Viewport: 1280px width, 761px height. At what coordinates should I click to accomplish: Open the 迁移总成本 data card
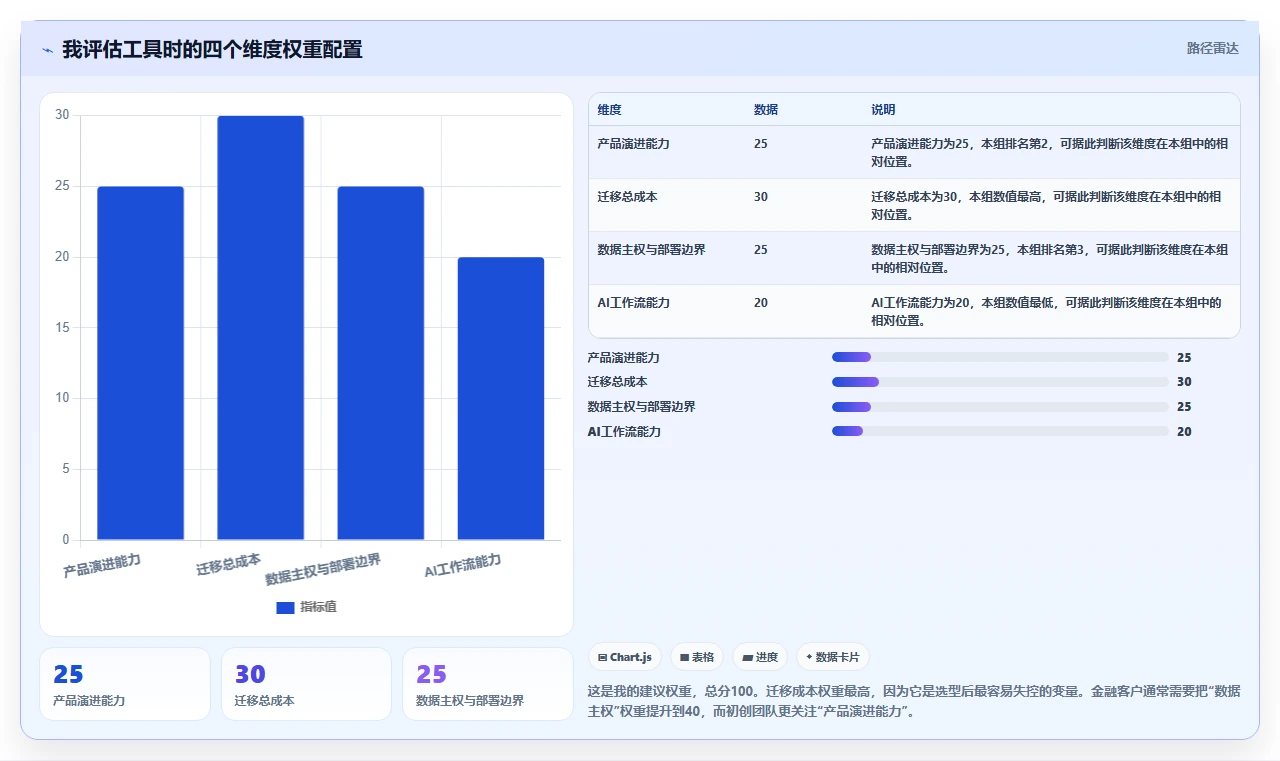306,684
